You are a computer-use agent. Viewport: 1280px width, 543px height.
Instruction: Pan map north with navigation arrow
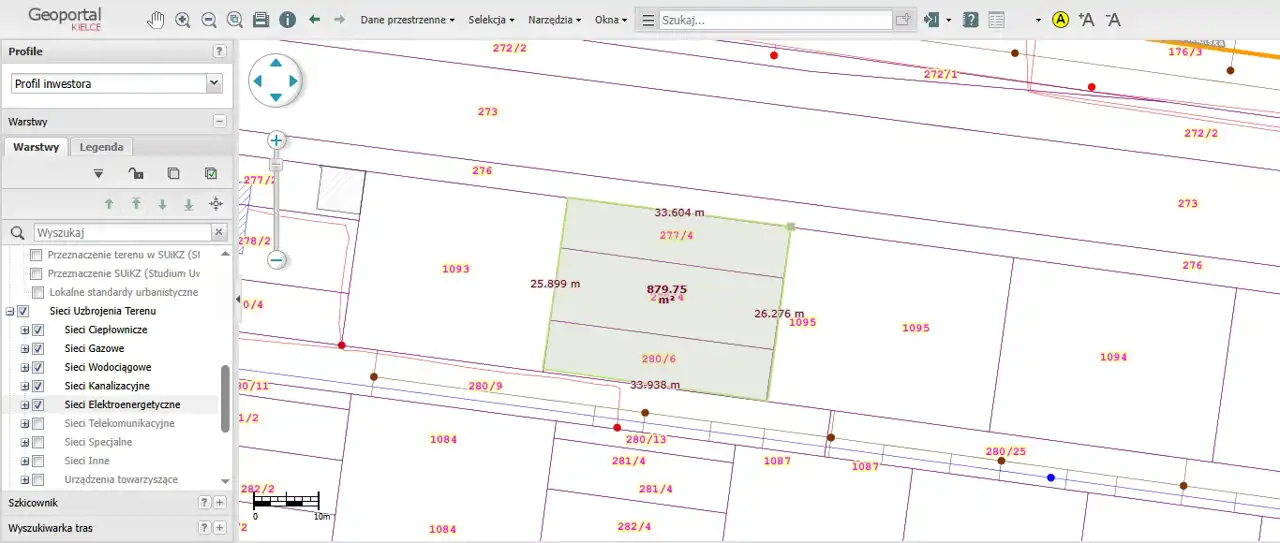tap(275, 63)
